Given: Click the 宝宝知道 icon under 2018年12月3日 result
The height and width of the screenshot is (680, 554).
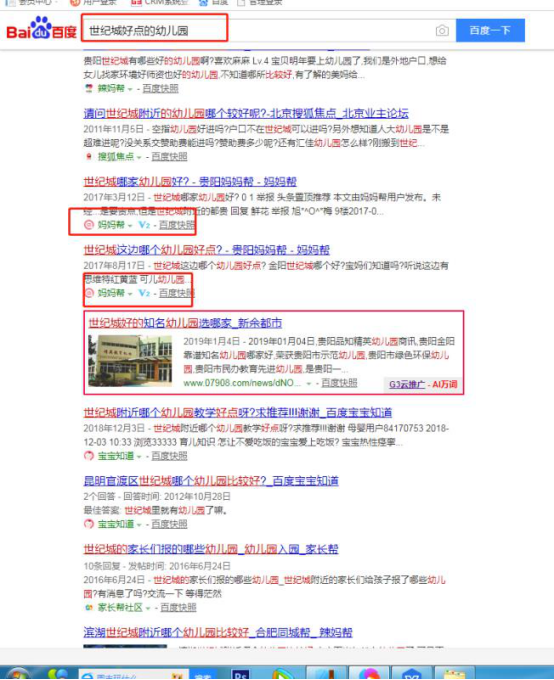Looking at the screenshot, I should (89, 456).
